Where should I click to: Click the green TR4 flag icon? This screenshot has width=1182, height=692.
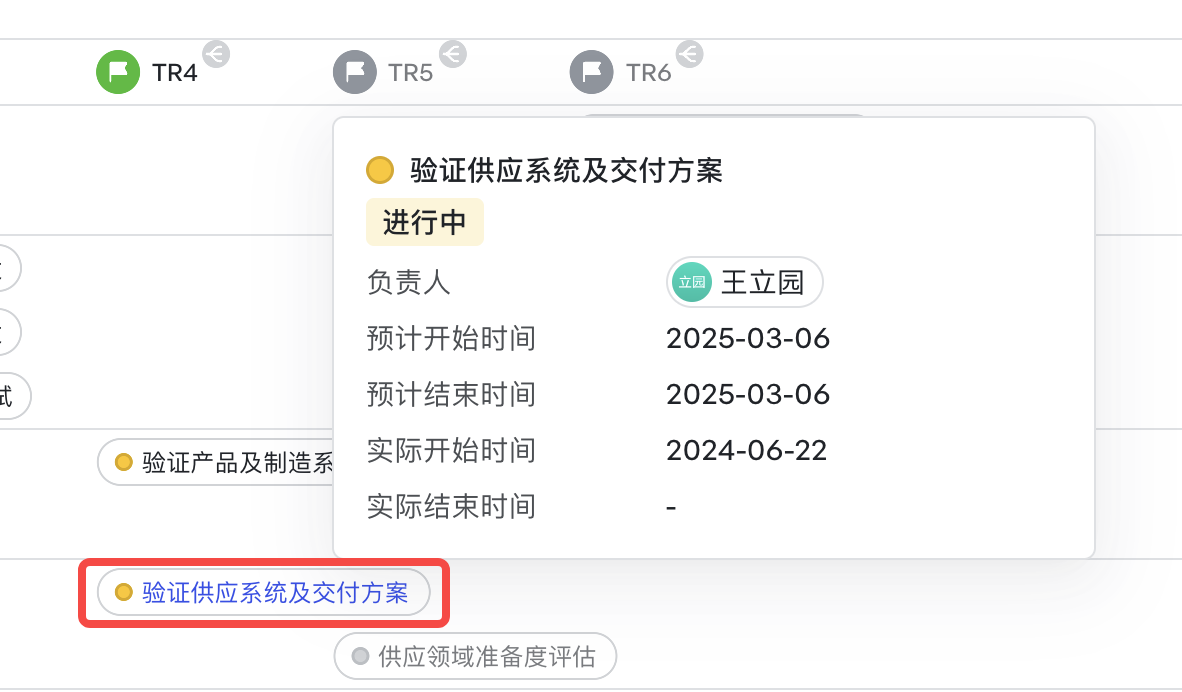point(118,72)
